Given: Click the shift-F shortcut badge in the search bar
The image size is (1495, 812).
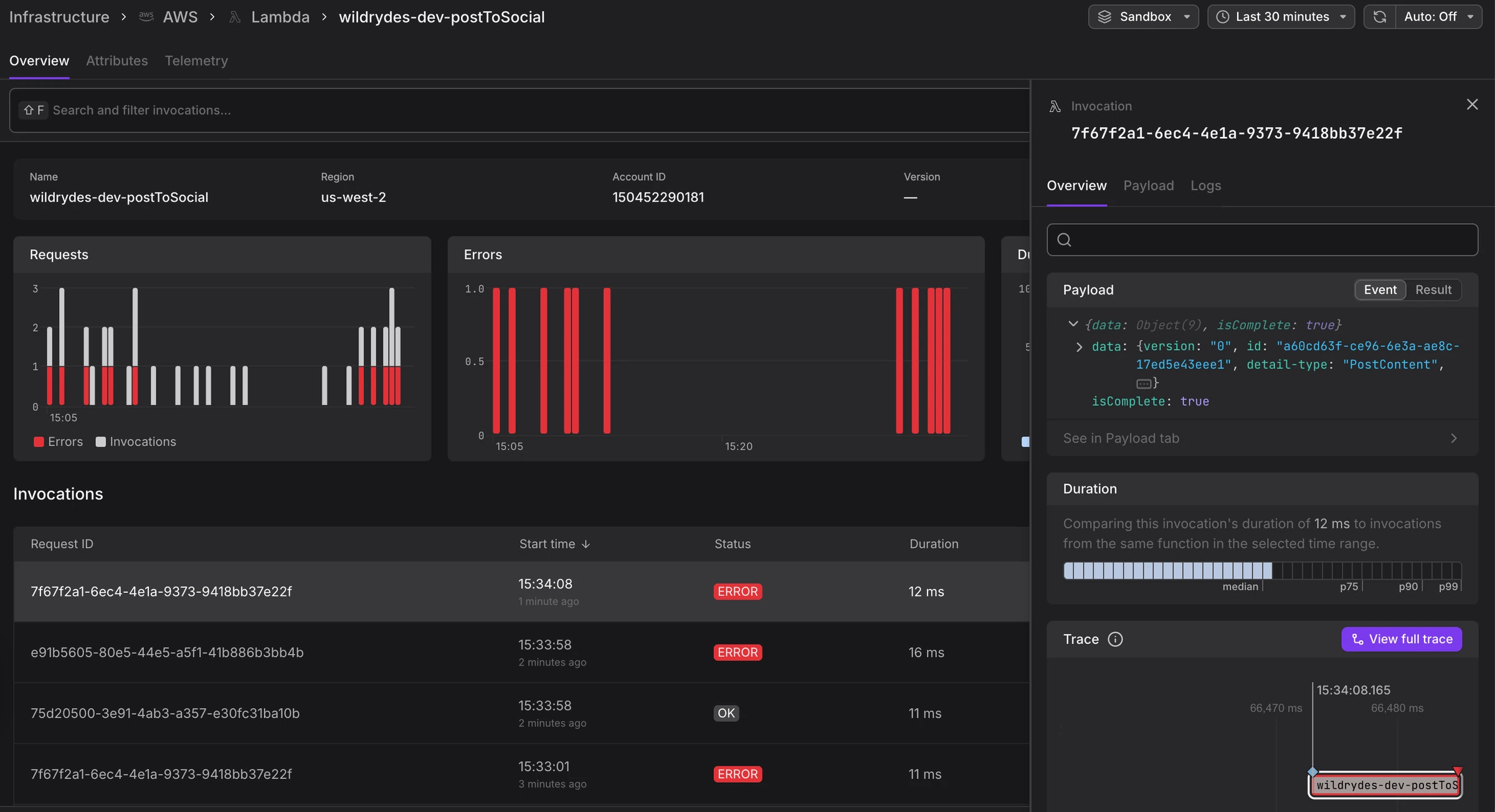Looking at the screenshot, I should (x=34, y=110).
